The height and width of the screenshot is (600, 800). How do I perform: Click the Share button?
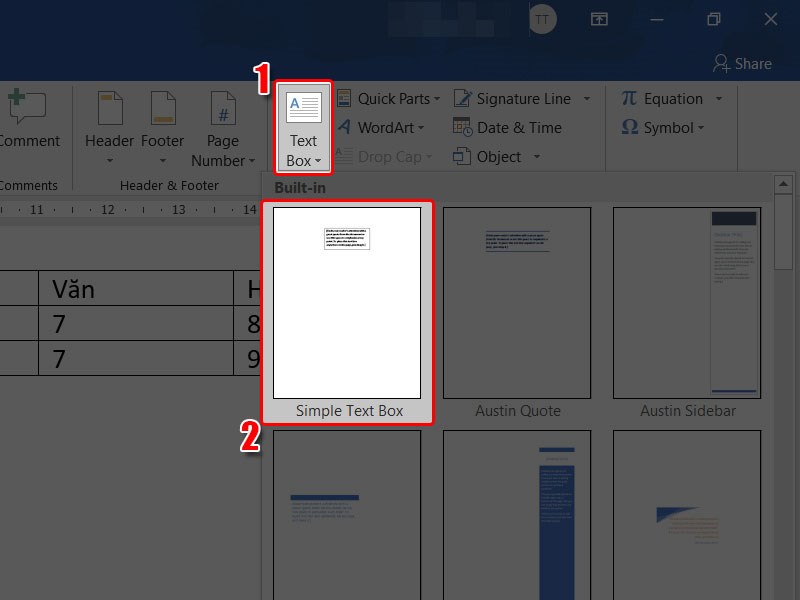point(743,63)
